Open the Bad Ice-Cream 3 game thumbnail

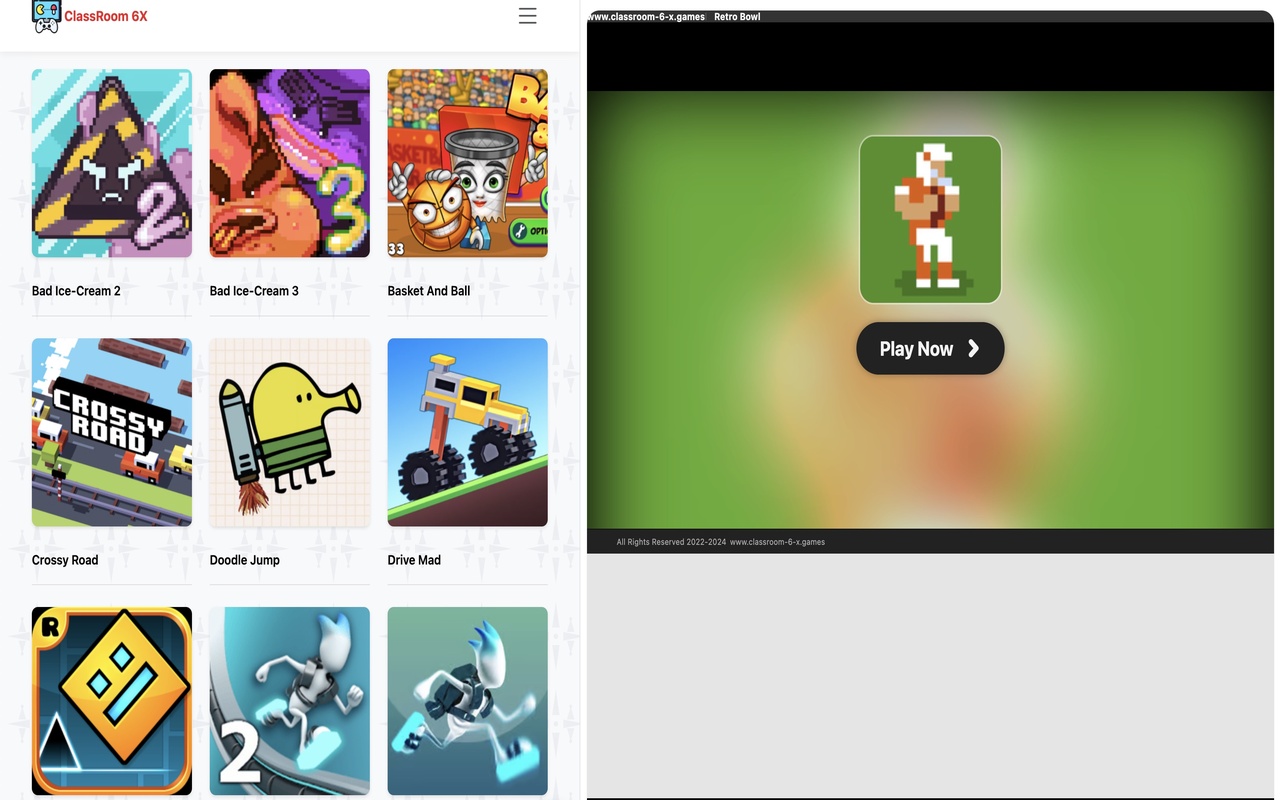tap(290, 163)
